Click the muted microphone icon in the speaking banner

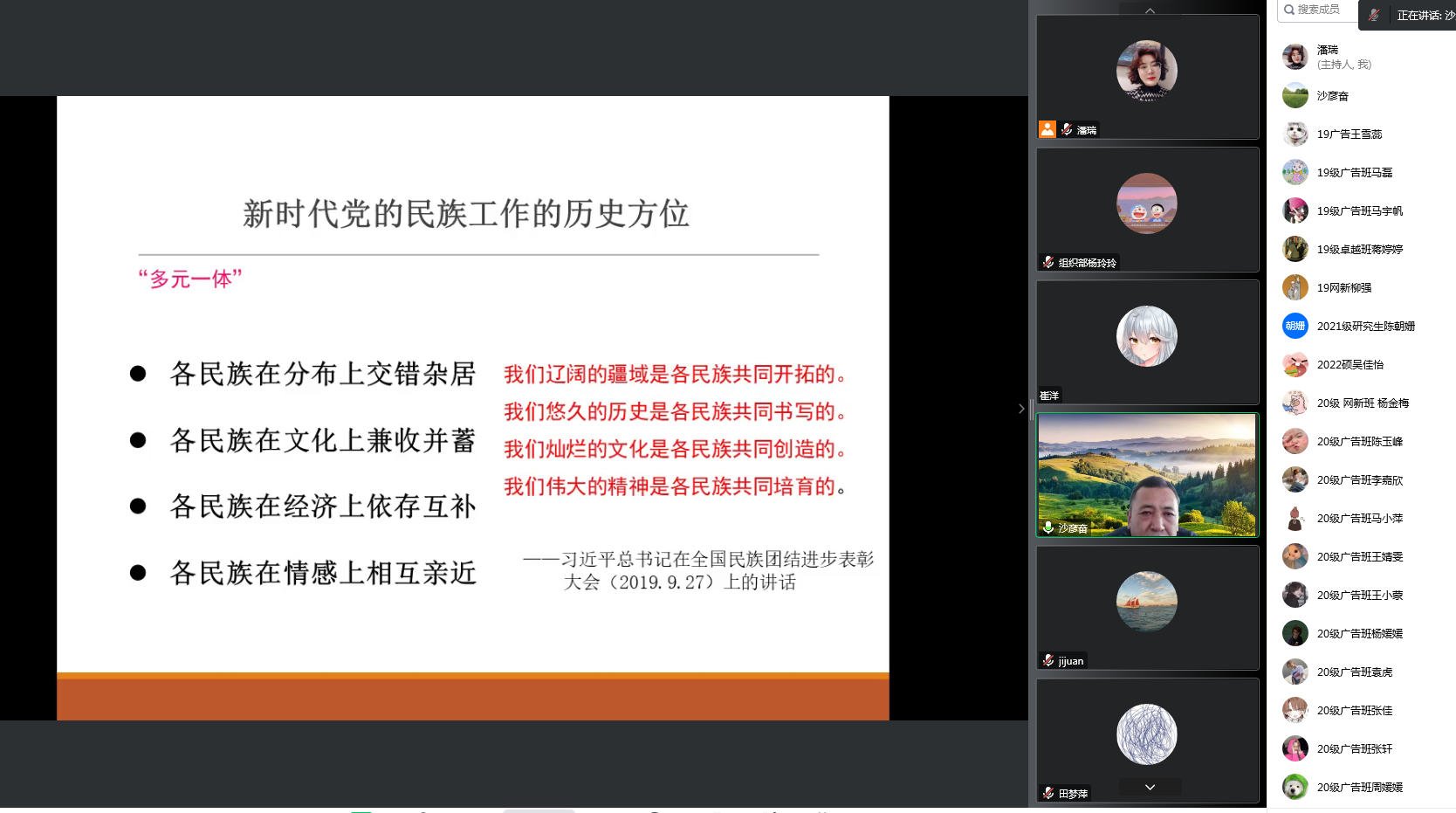[1374, 15]
